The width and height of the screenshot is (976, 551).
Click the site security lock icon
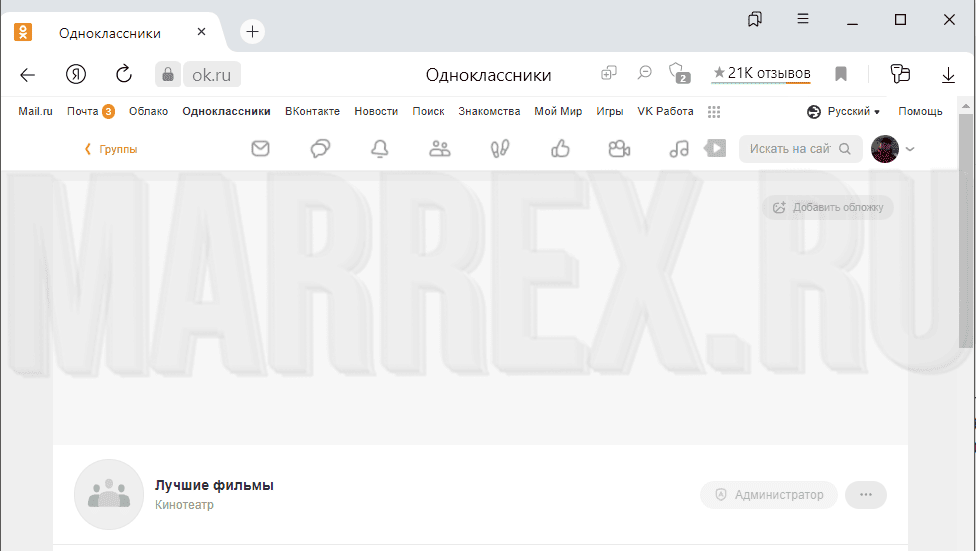(x=167, y=75)
